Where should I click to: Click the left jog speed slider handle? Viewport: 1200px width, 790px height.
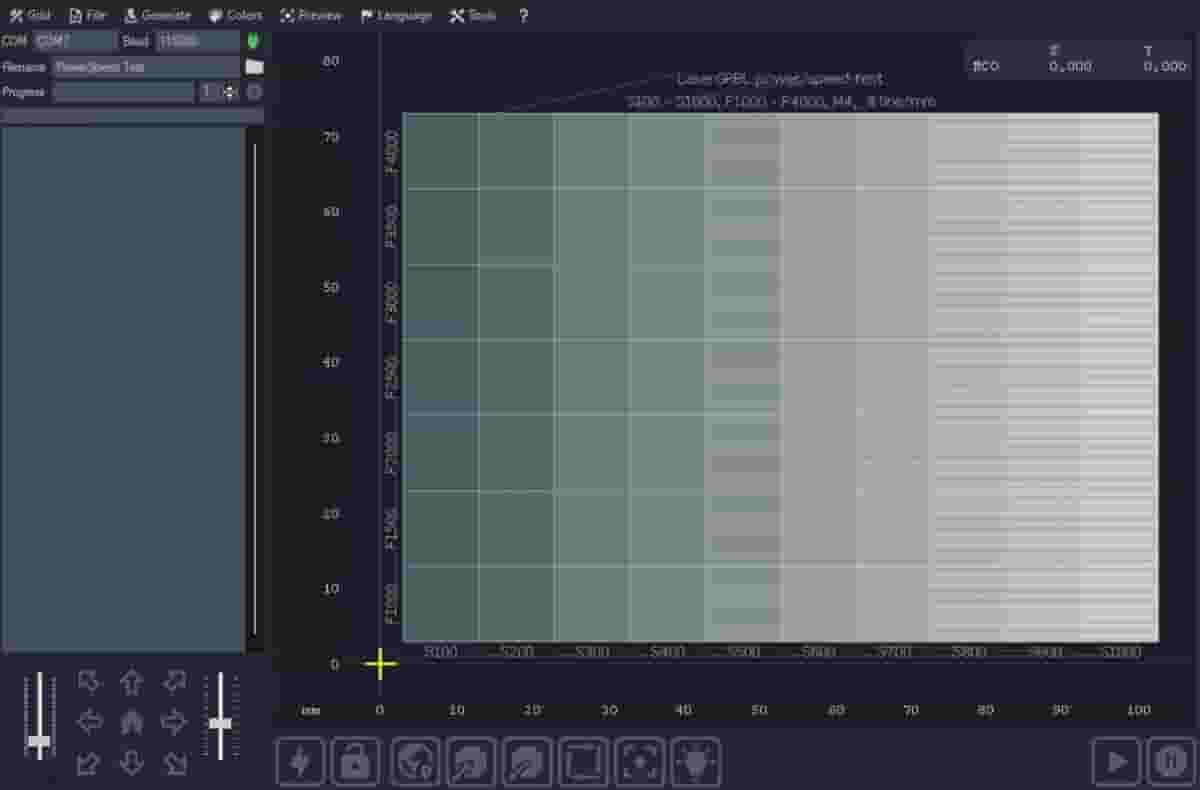[x=40, y=740]
